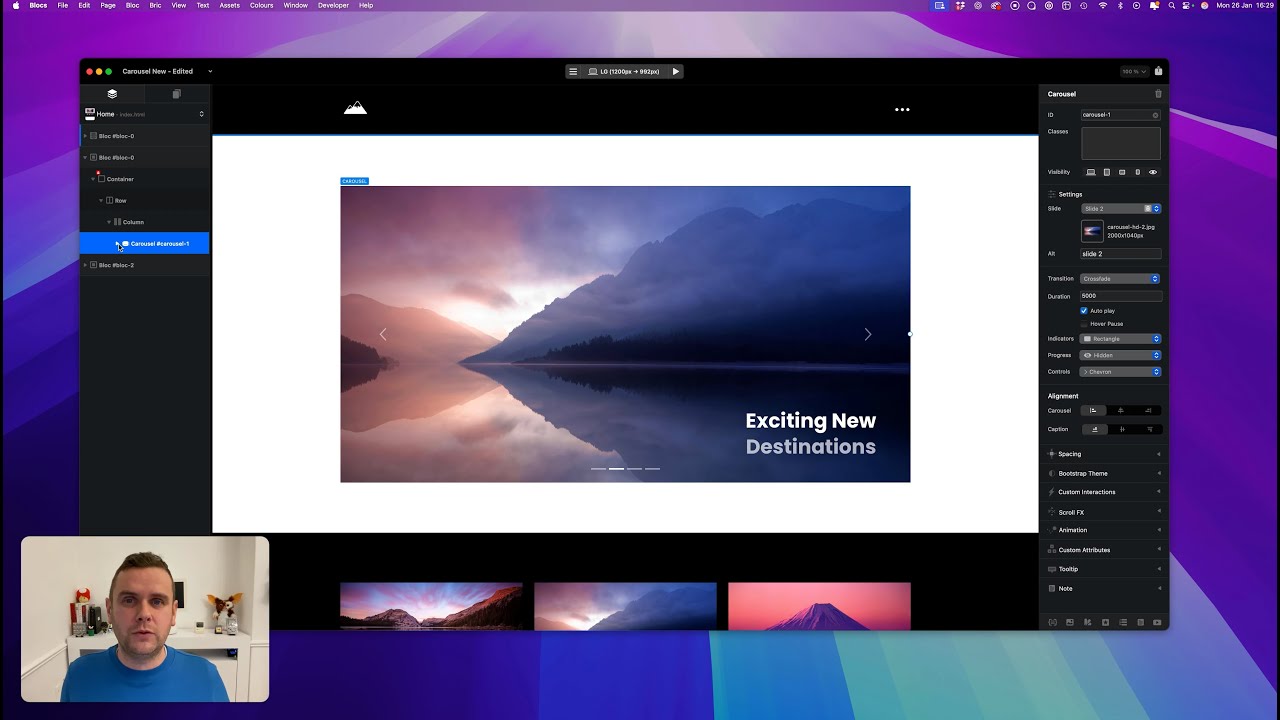Select the Row item in layer tree
The width and height of the screenshot is (1280, 720).
point(120,201)
